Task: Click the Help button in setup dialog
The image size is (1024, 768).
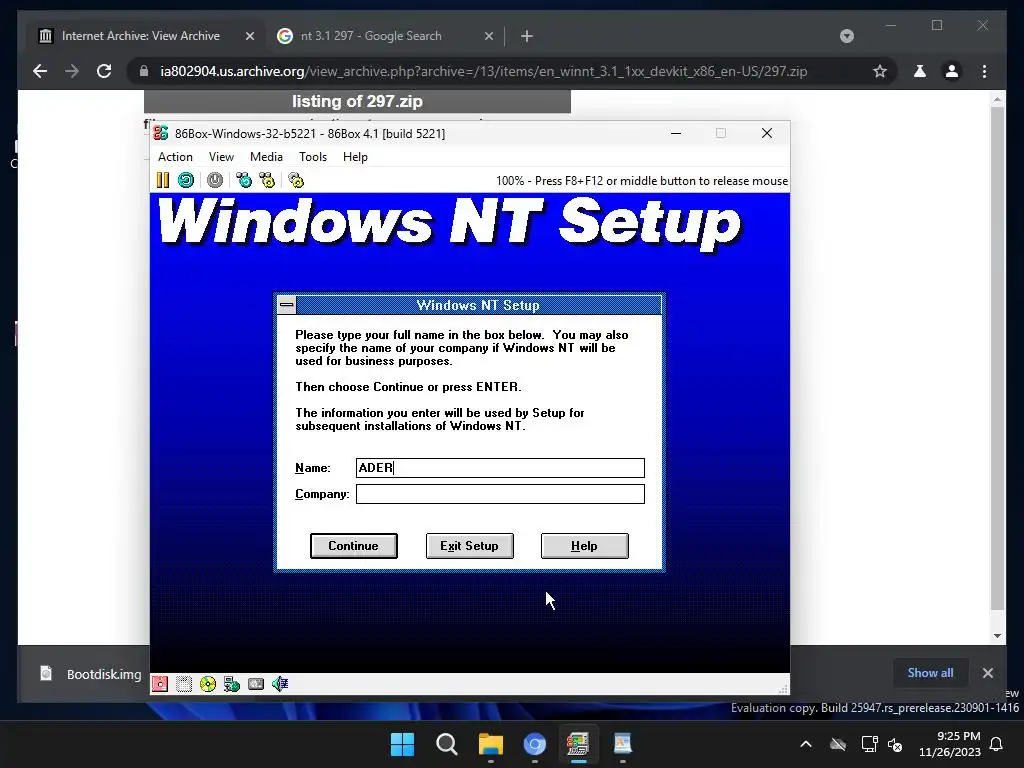Action: (x=584, y=546)
